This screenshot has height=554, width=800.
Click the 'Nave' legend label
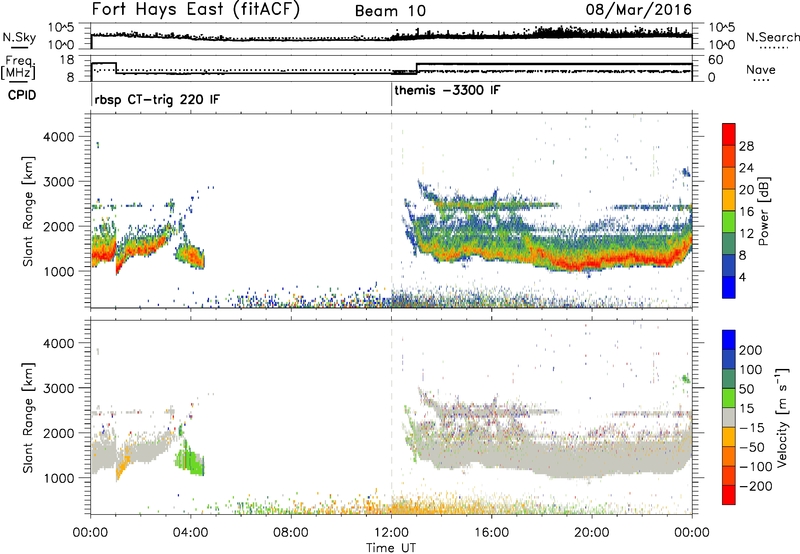click(x=760, y=69)
